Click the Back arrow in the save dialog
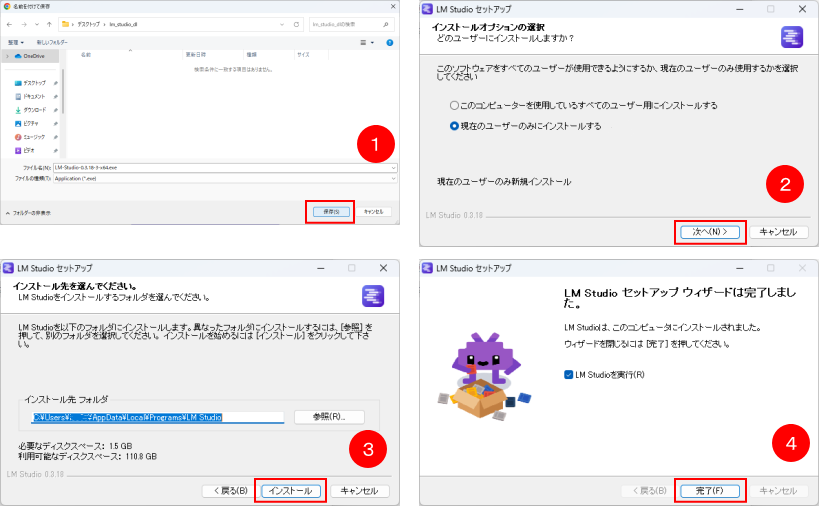 tap(9, 25)
